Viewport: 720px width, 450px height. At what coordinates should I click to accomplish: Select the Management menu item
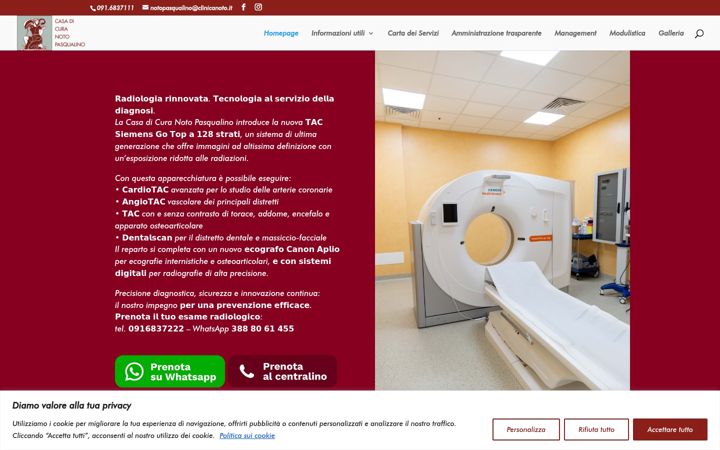click(575, 33)
